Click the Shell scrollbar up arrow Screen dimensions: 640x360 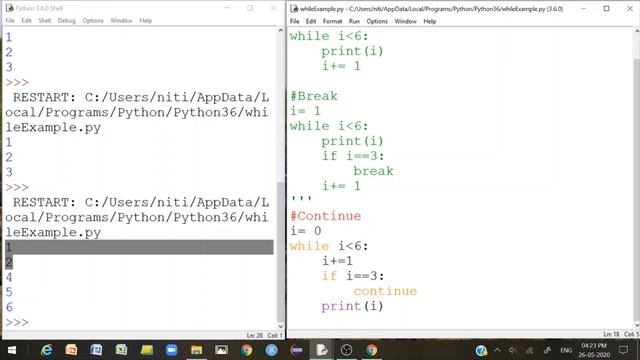point(280,31)
